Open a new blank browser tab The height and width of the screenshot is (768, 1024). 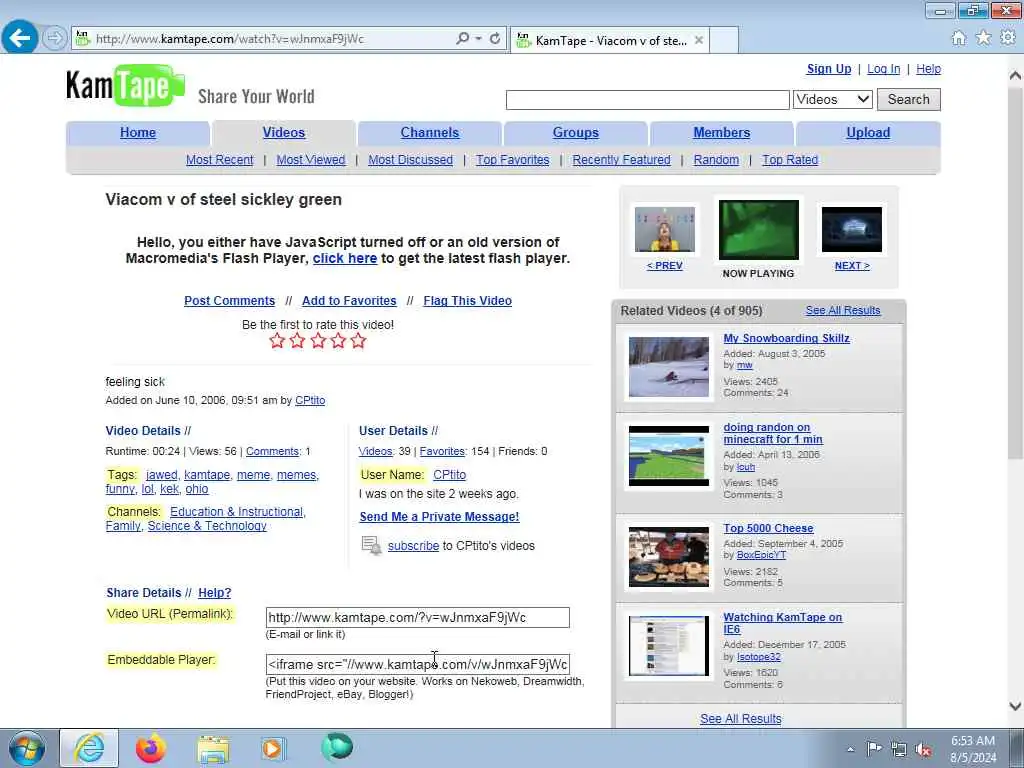click(724, 40)
